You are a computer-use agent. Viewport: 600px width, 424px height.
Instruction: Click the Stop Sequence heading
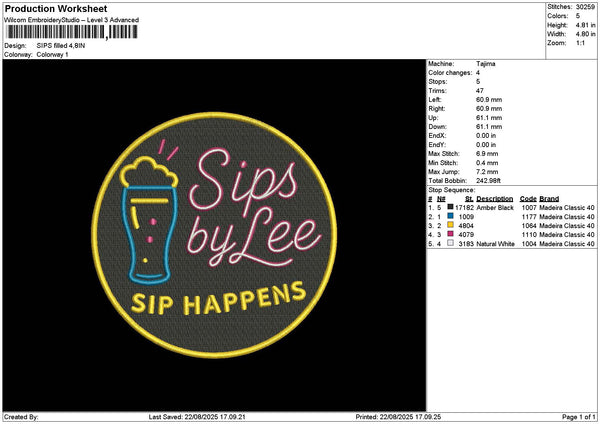click(452, 190)
